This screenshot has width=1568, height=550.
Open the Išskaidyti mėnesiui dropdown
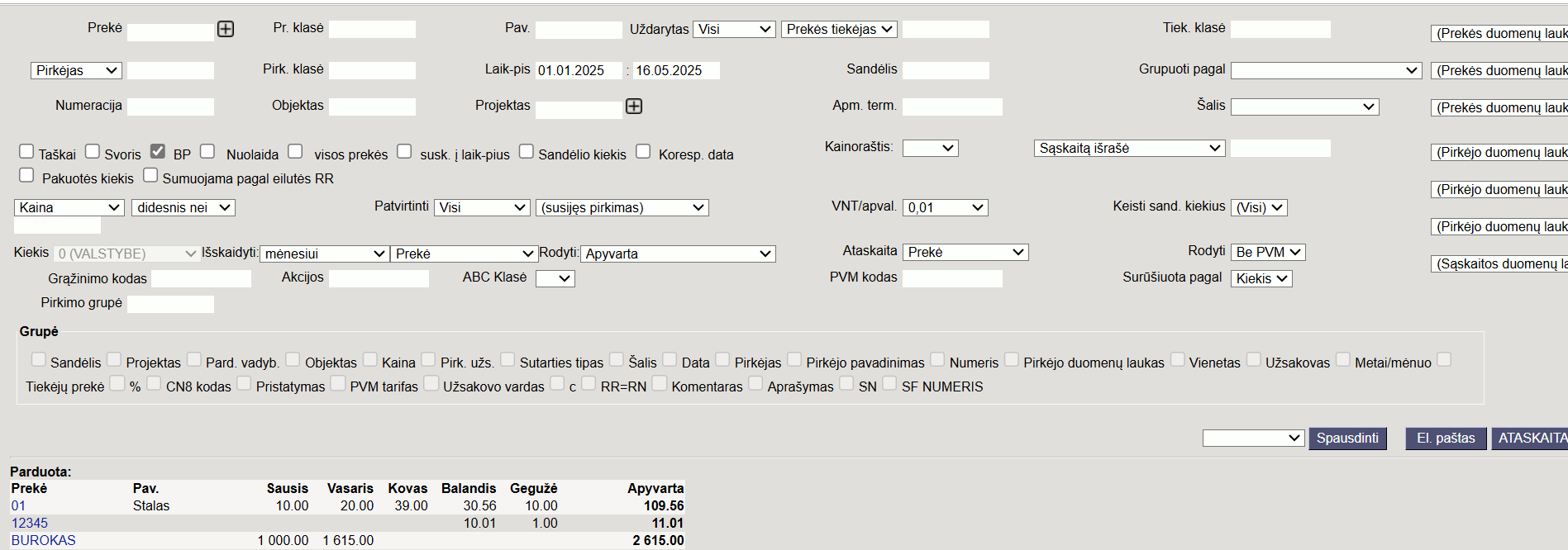324,254
